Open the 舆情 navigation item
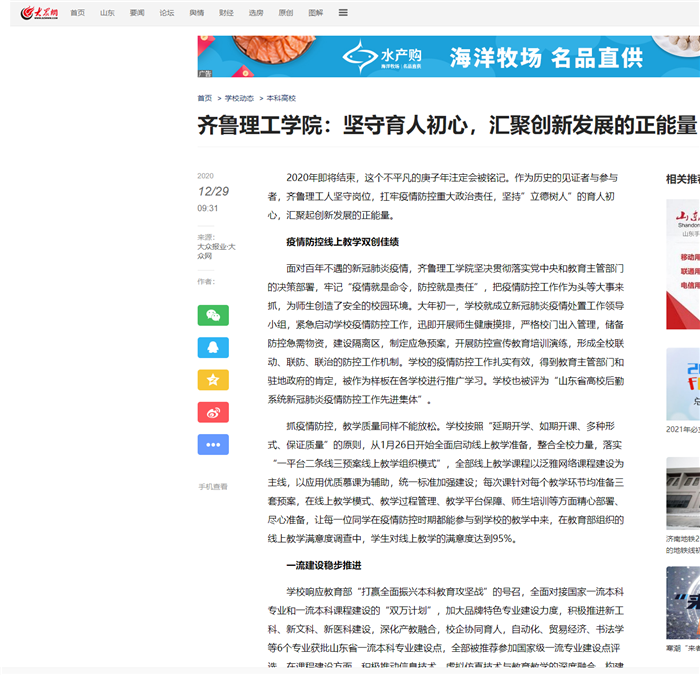 (x=196, y=13)
